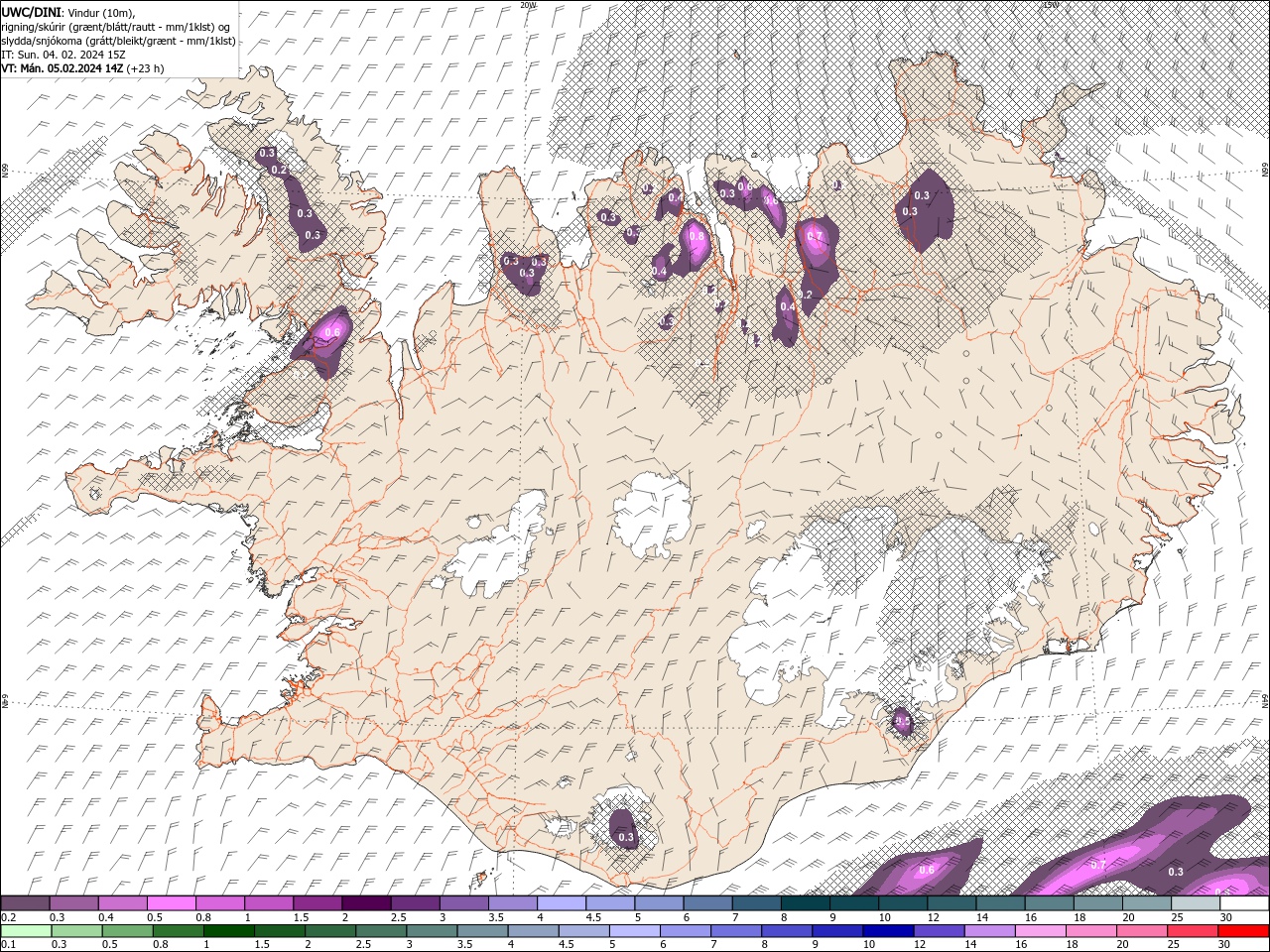Click the "IT: Sun. 04. 02. 2024 15Z" line
This screenshot has height=952, width=1270.
click(x=63, y=54)
